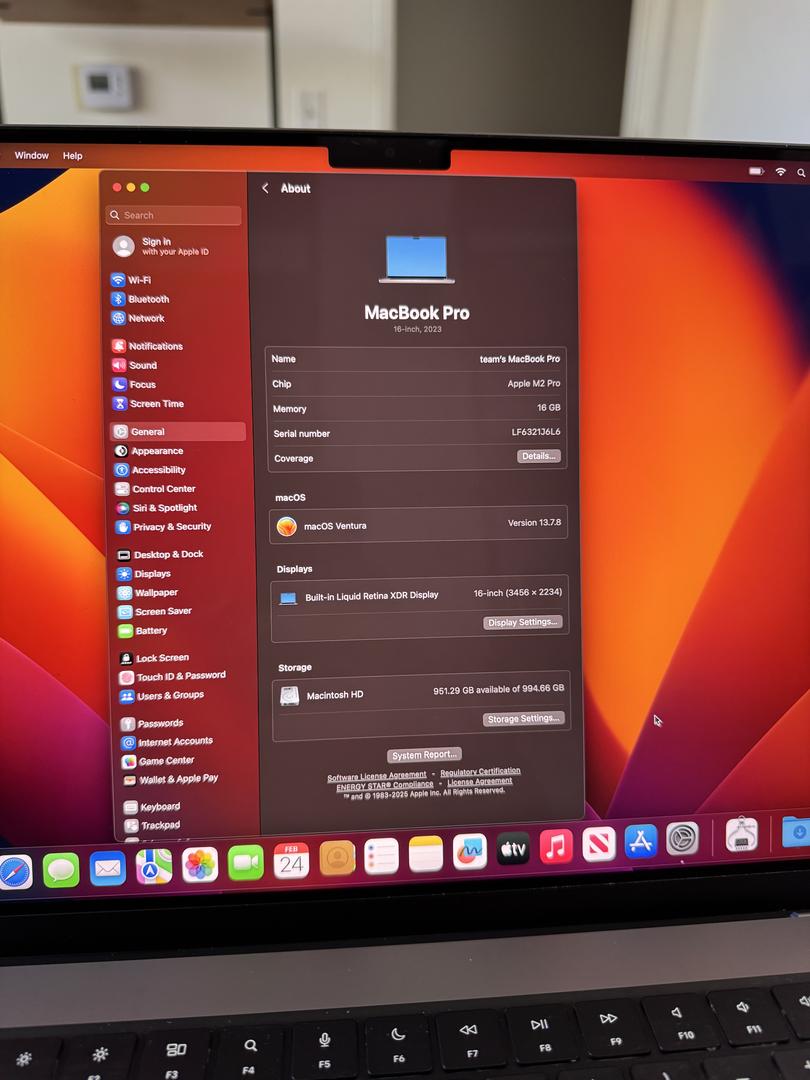810x1080 pixels.
Task: Open the Software License Agreement link
Action: [377, 776]
